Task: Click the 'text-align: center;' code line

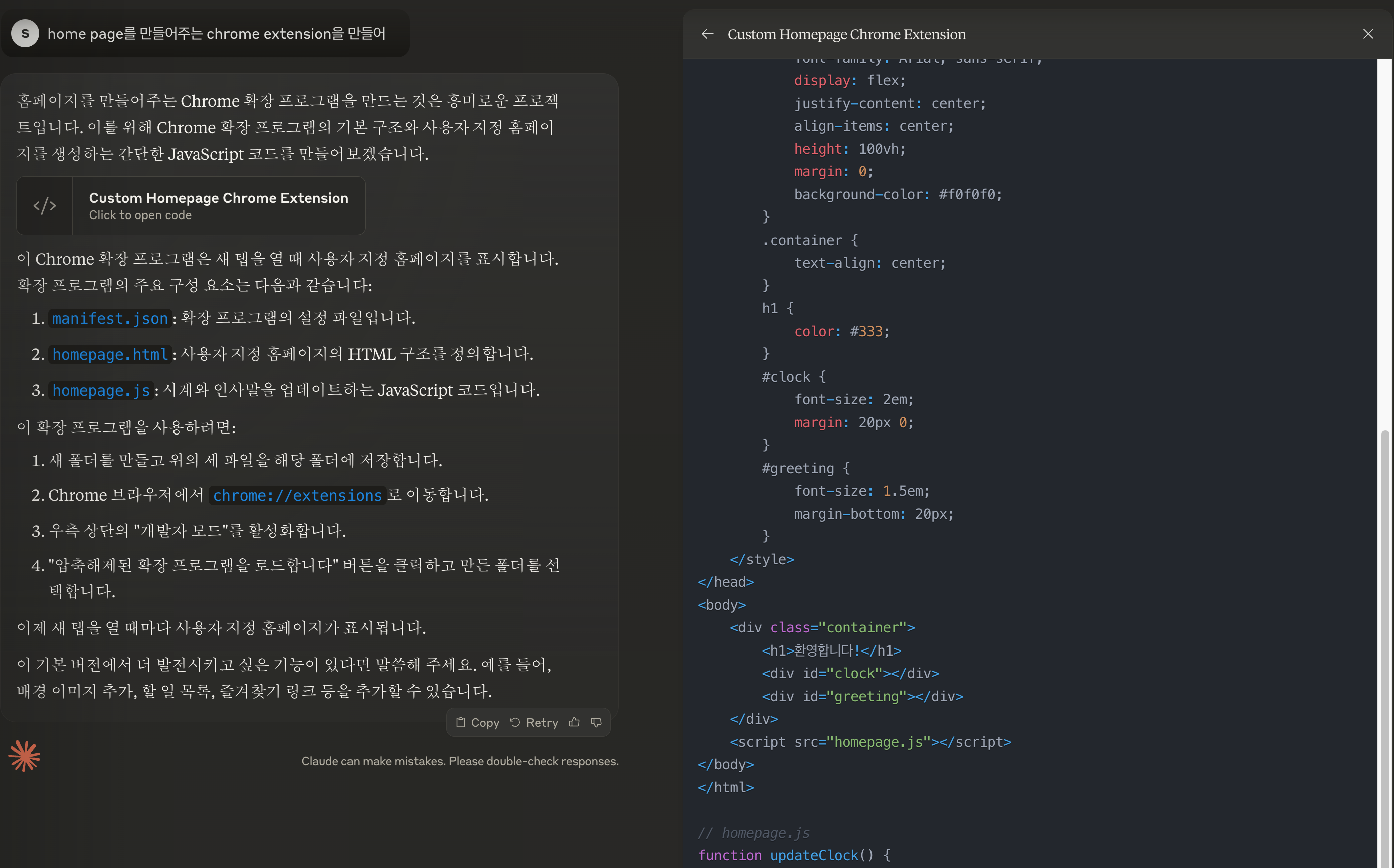Action: coord(869,263)
